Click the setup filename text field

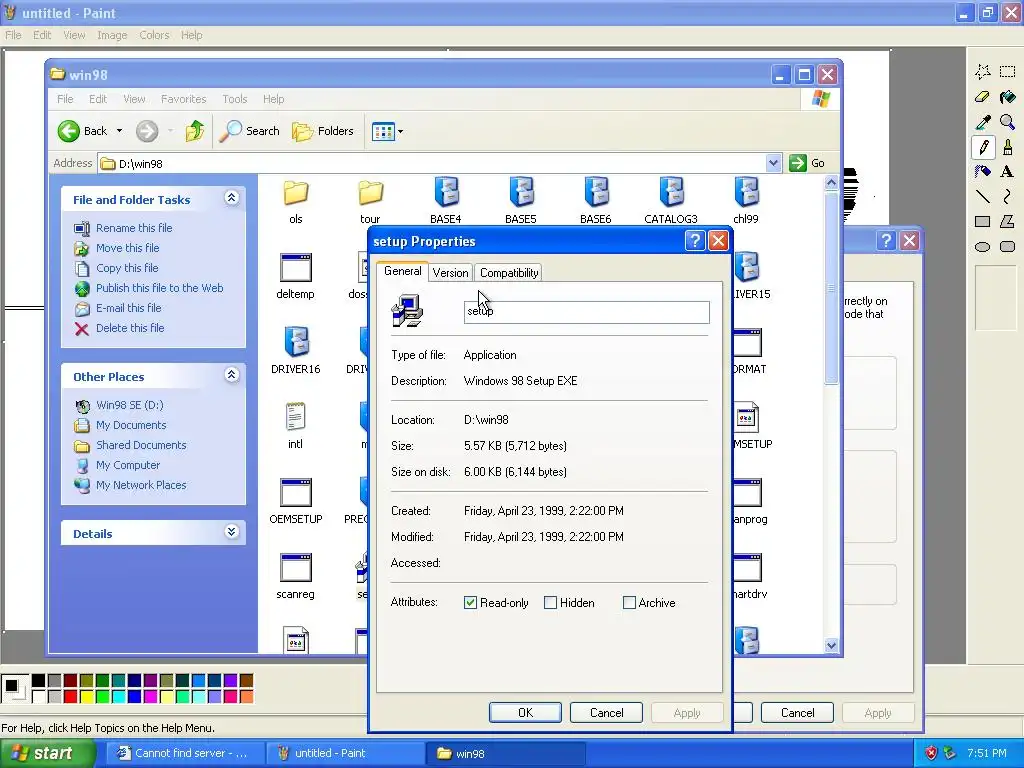(586, 312)
